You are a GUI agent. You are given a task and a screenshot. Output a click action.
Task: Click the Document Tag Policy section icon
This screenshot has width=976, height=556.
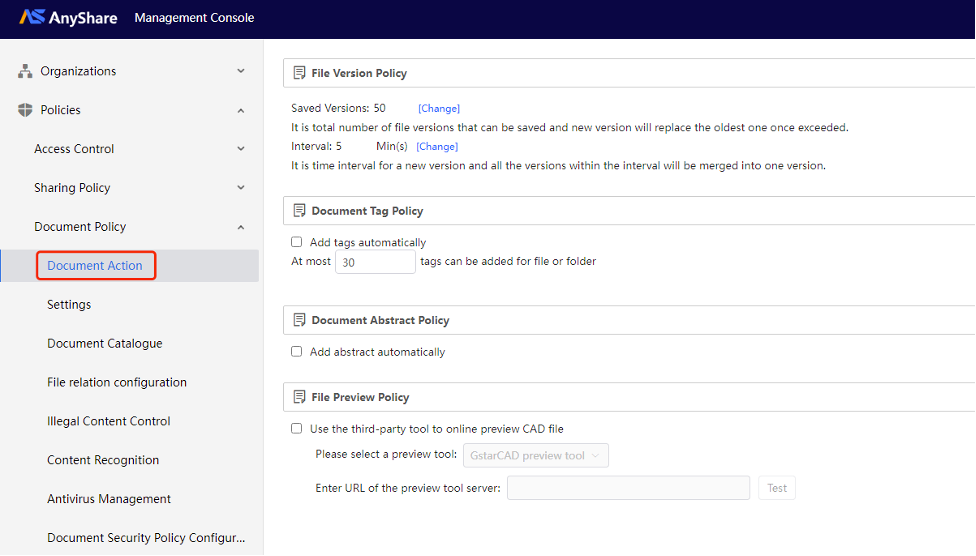click(x=299, y=210)
